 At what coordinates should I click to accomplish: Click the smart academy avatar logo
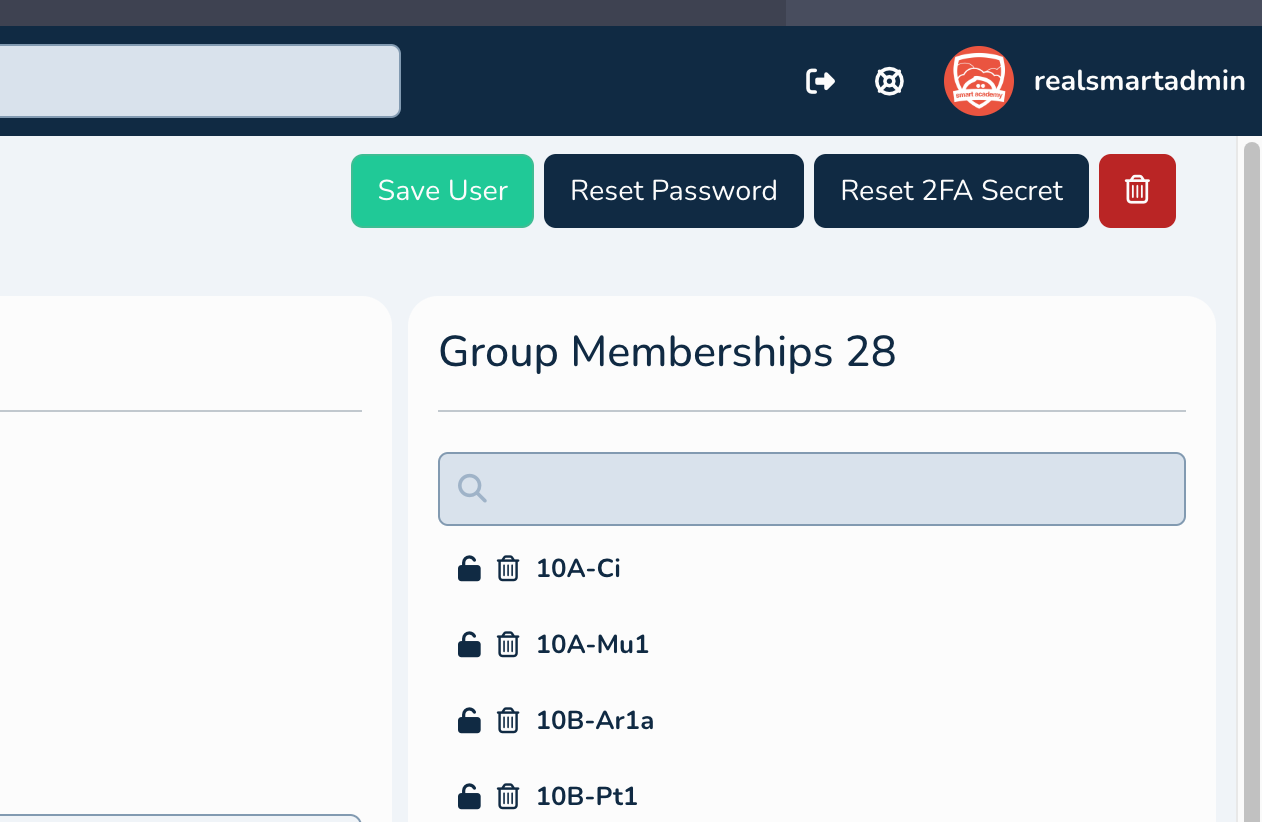pos(978,81)
